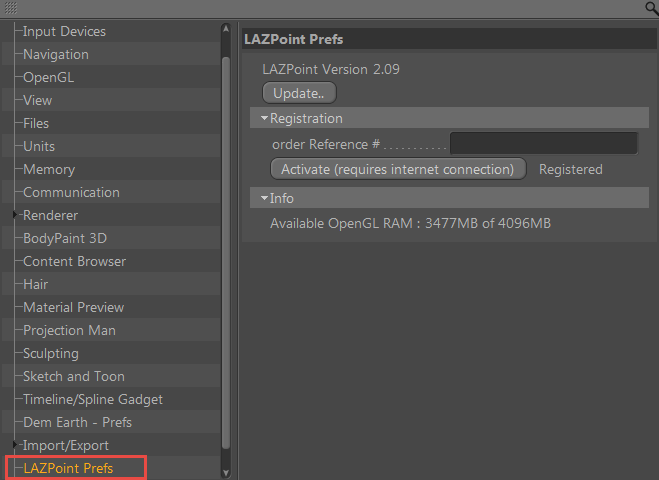
Task: Open BodyPaint 3D preferences
Action: [x=65, y=238]
